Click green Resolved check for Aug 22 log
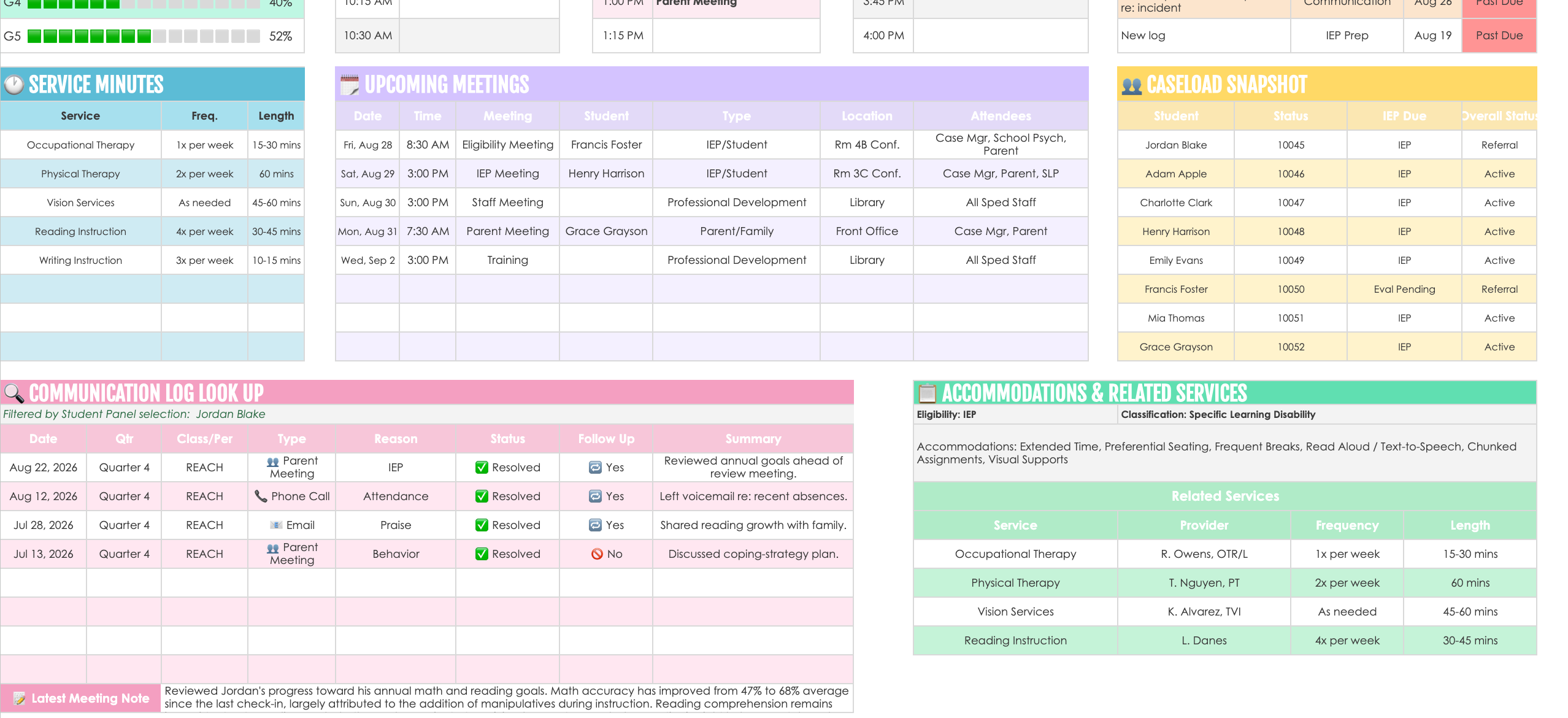 coord(482,468)
